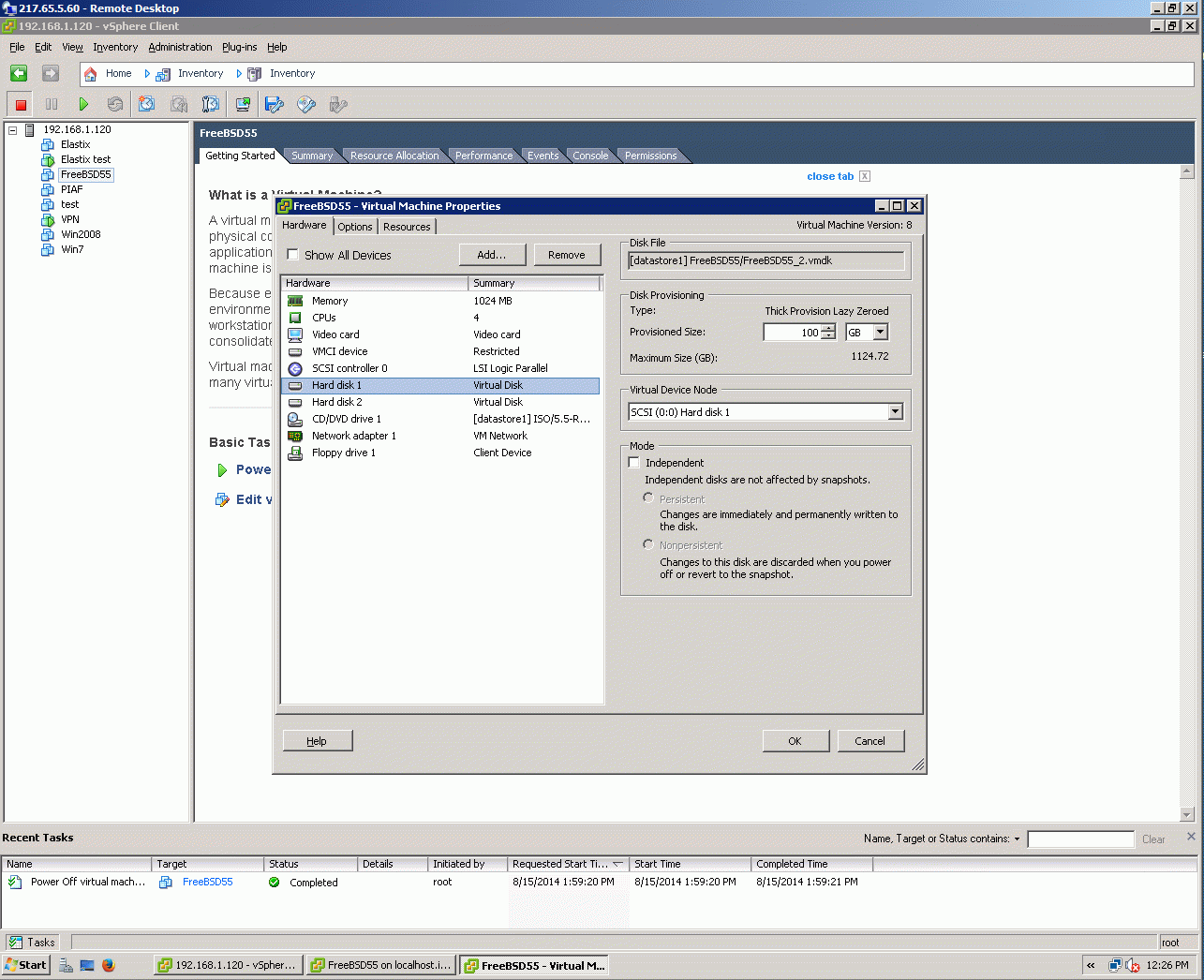1204x980 pixels.
Task: Open the Summary tab of FreeBSD55
Action: point(311,156)
